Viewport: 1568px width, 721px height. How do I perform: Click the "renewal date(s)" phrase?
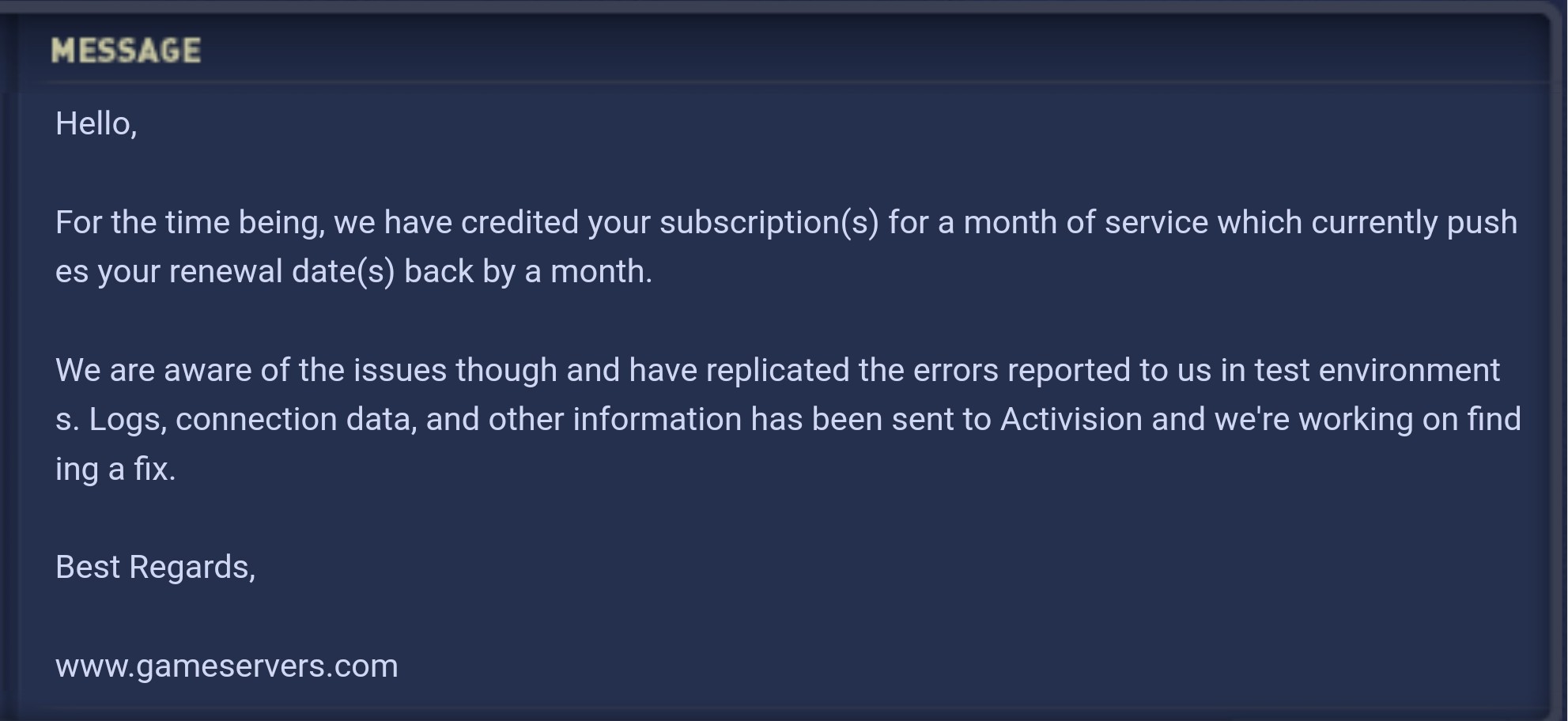coord(281,272)
